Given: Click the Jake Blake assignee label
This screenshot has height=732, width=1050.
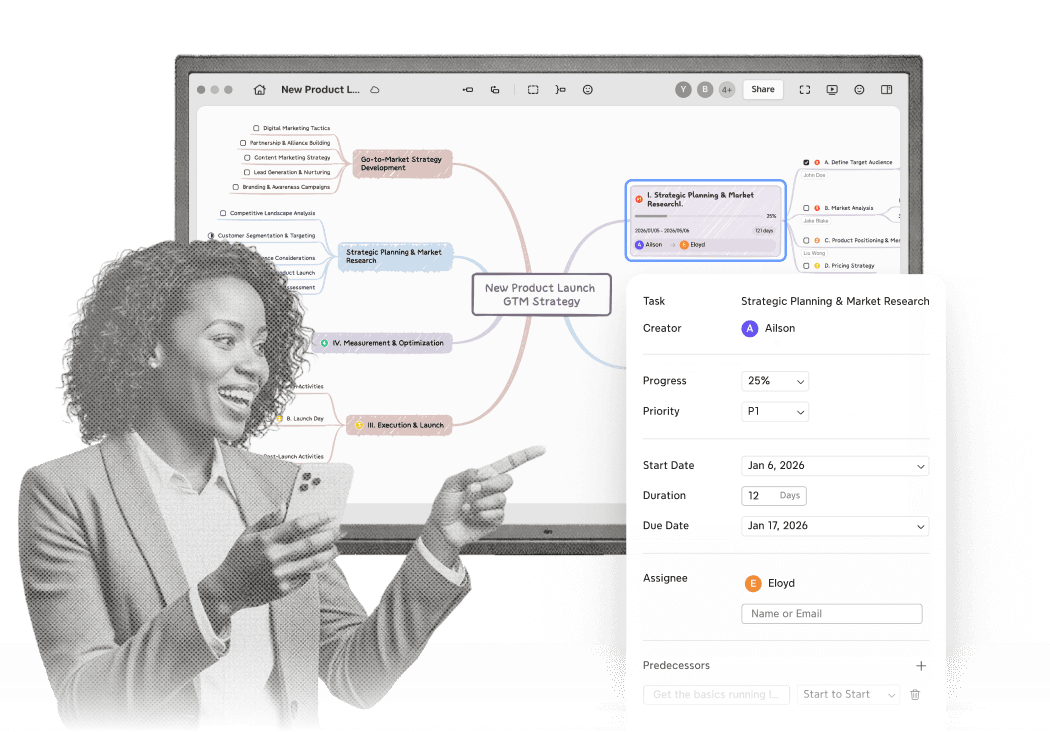Looking at the screenshot, I should [816, 221].
